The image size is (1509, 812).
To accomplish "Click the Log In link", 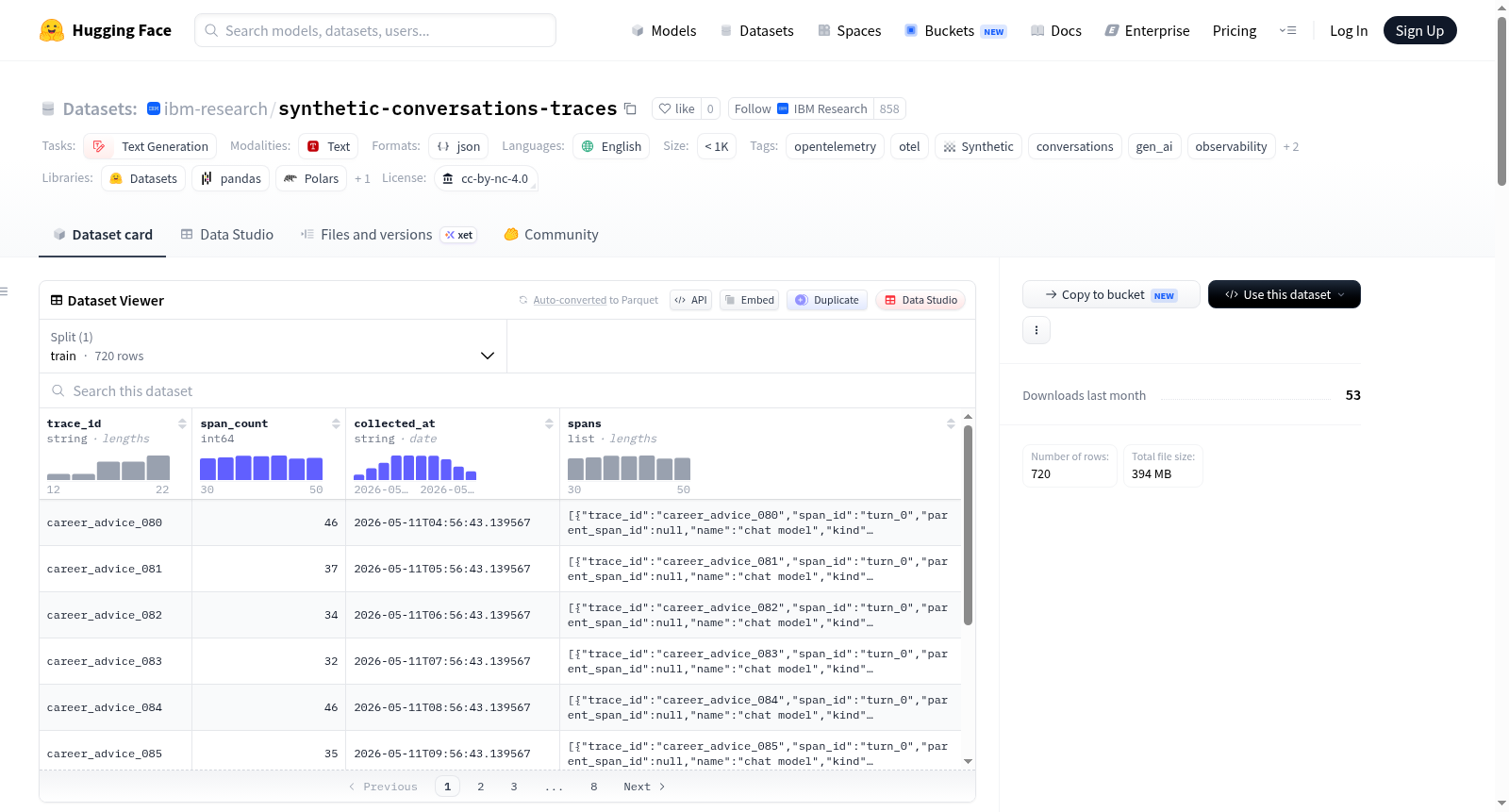I will 1349,31.
